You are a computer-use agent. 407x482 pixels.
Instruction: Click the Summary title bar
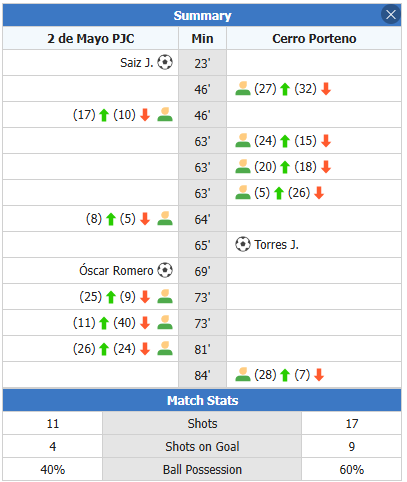click(202, 15)
